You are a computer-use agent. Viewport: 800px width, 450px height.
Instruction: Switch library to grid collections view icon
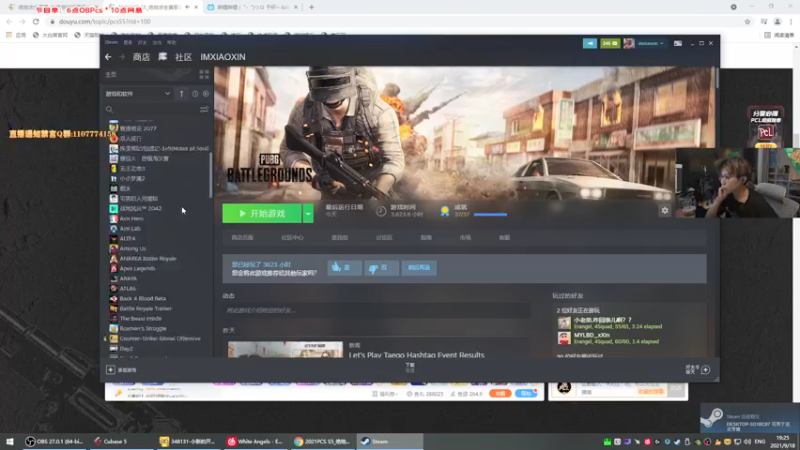tap(204, 74)
